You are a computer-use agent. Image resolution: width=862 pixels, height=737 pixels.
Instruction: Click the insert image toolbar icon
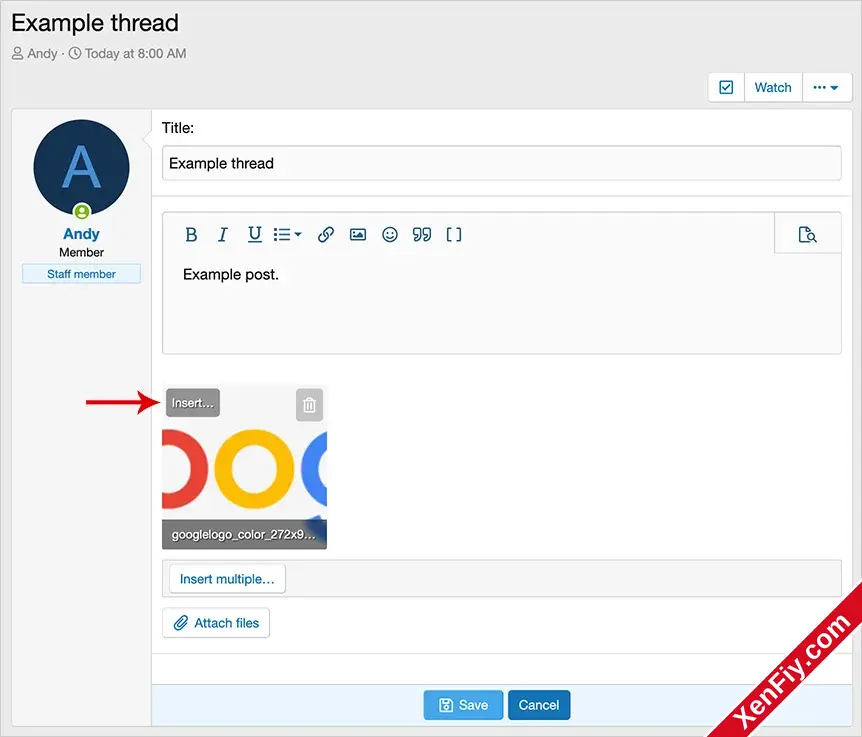click(358, 235)
